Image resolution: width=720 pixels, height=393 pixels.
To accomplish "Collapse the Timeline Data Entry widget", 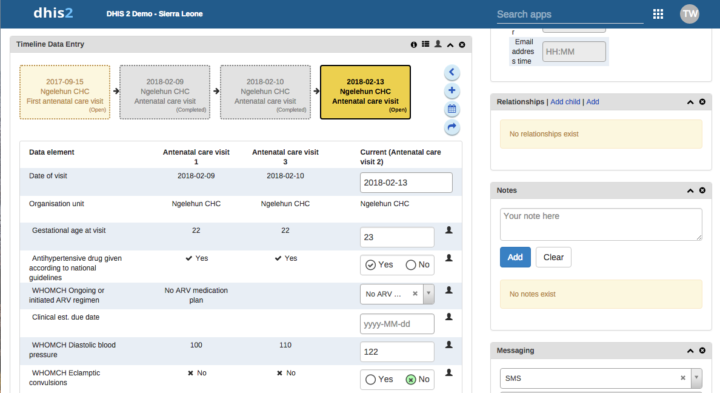I will pos(450,45).
